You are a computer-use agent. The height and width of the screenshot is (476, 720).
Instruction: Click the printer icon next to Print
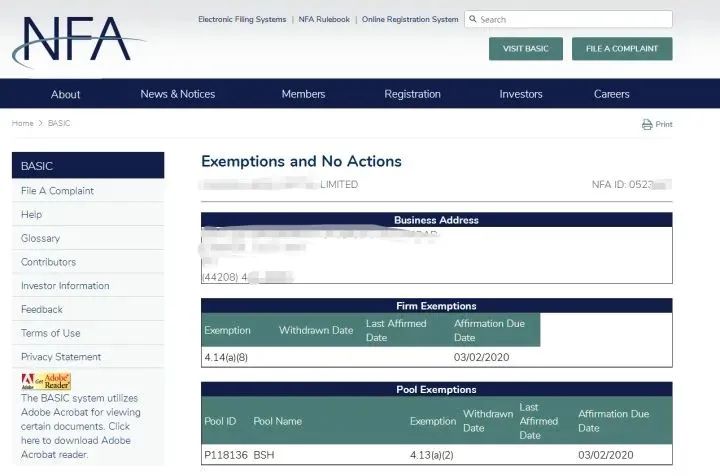point(647,125)
